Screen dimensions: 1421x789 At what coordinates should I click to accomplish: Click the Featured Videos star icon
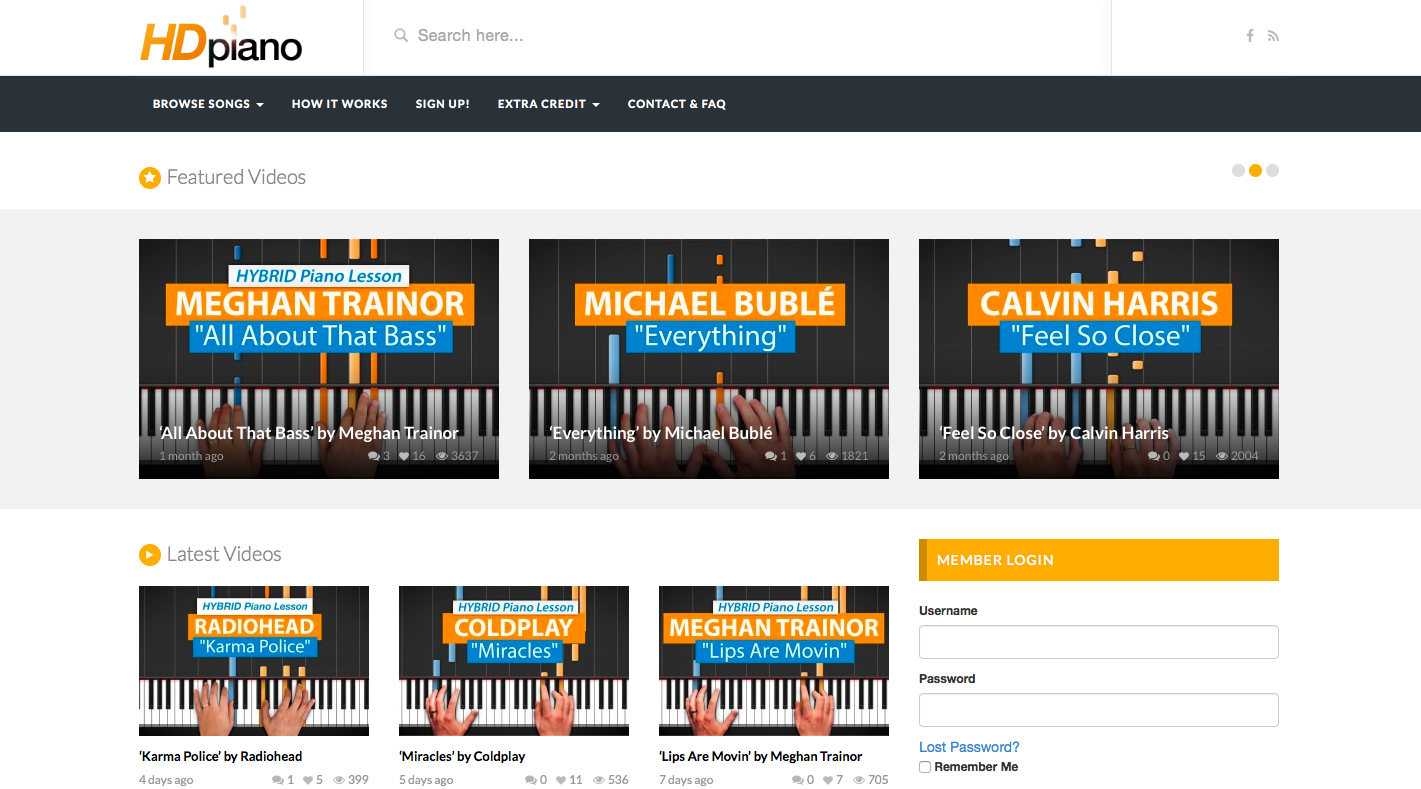(x=150, y=178)
